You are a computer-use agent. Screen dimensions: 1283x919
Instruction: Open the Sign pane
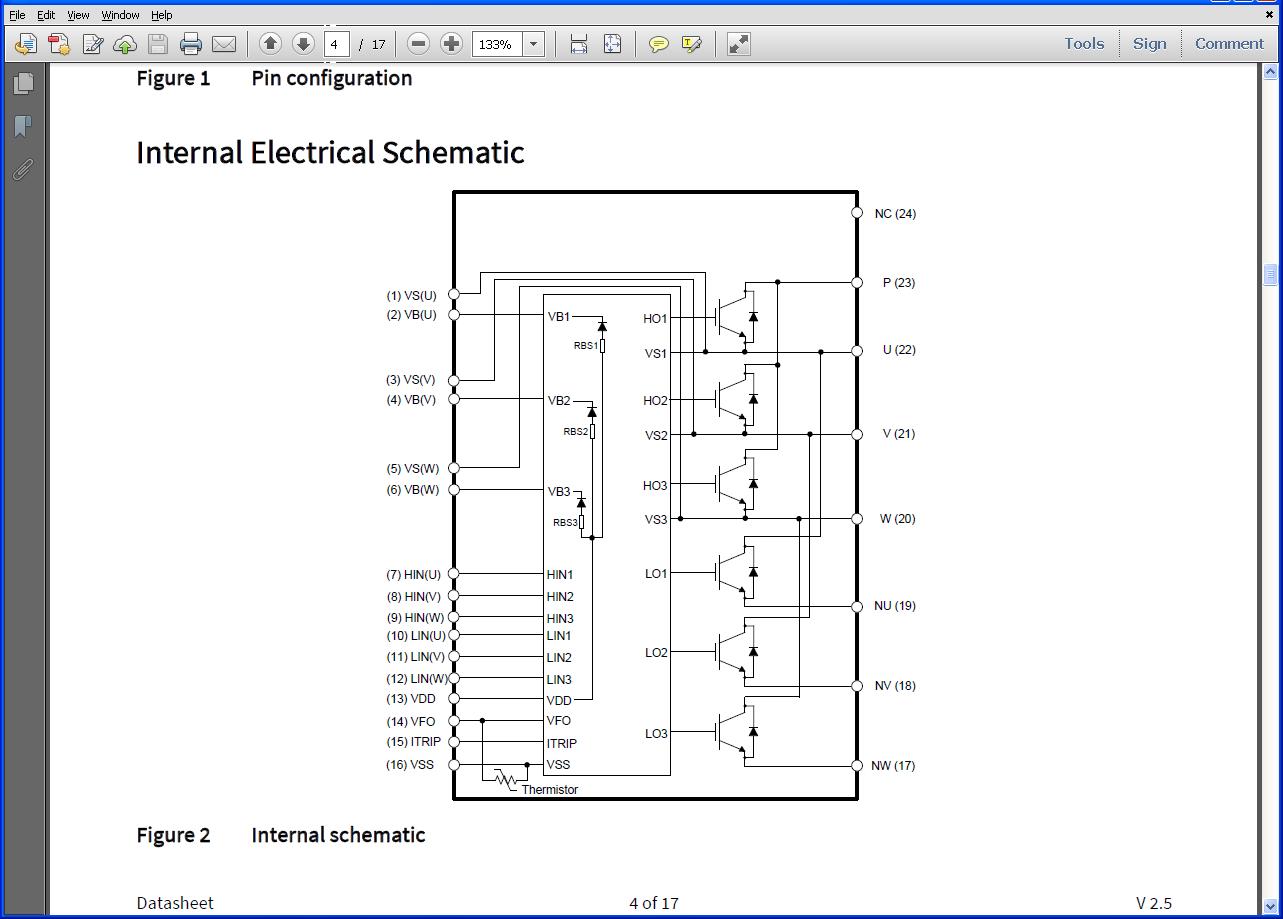pos(1150,44)
